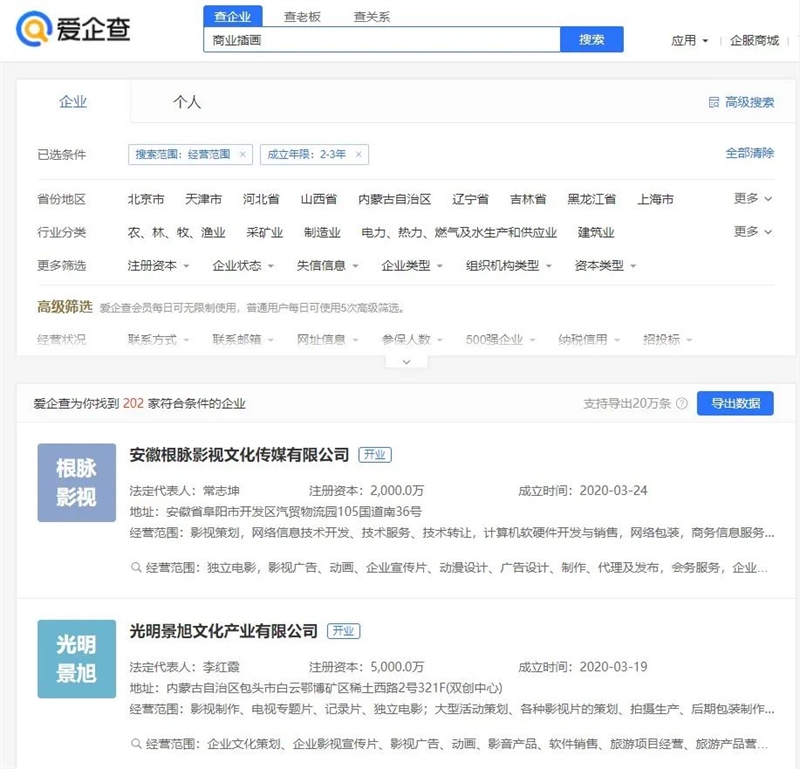Open the 应用 dropdown menu
The image size is (800, 769).
coord(689,40)
